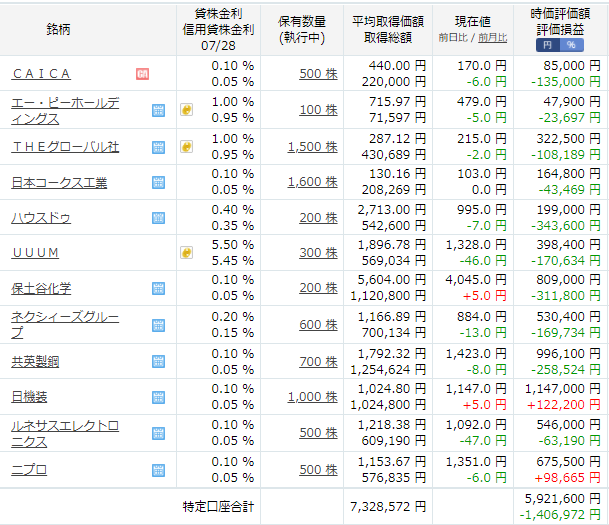Select total loss -1,406,972 円
The height and width of the screenshot is (525, 609).
[x=560, y=515]
